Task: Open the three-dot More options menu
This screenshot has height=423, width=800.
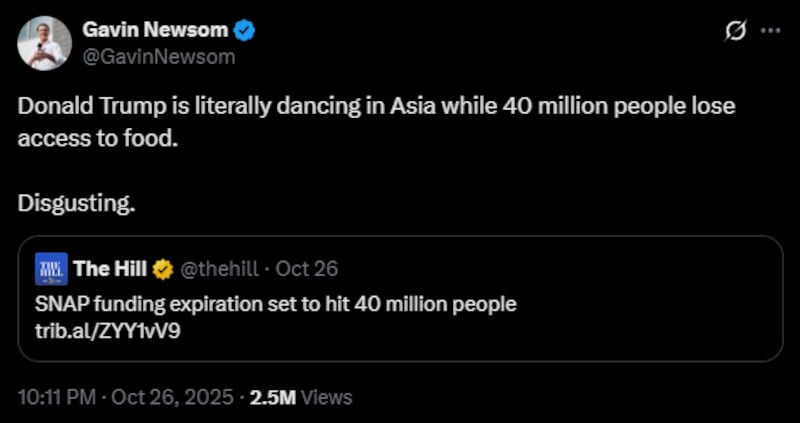Action: (x=770, y=31)
